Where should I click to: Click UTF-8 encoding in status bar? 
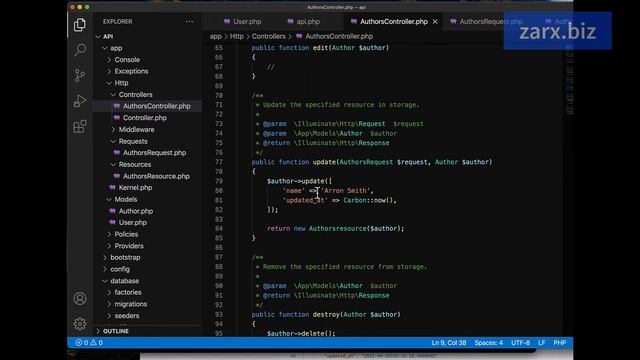(x=520, y=342)
